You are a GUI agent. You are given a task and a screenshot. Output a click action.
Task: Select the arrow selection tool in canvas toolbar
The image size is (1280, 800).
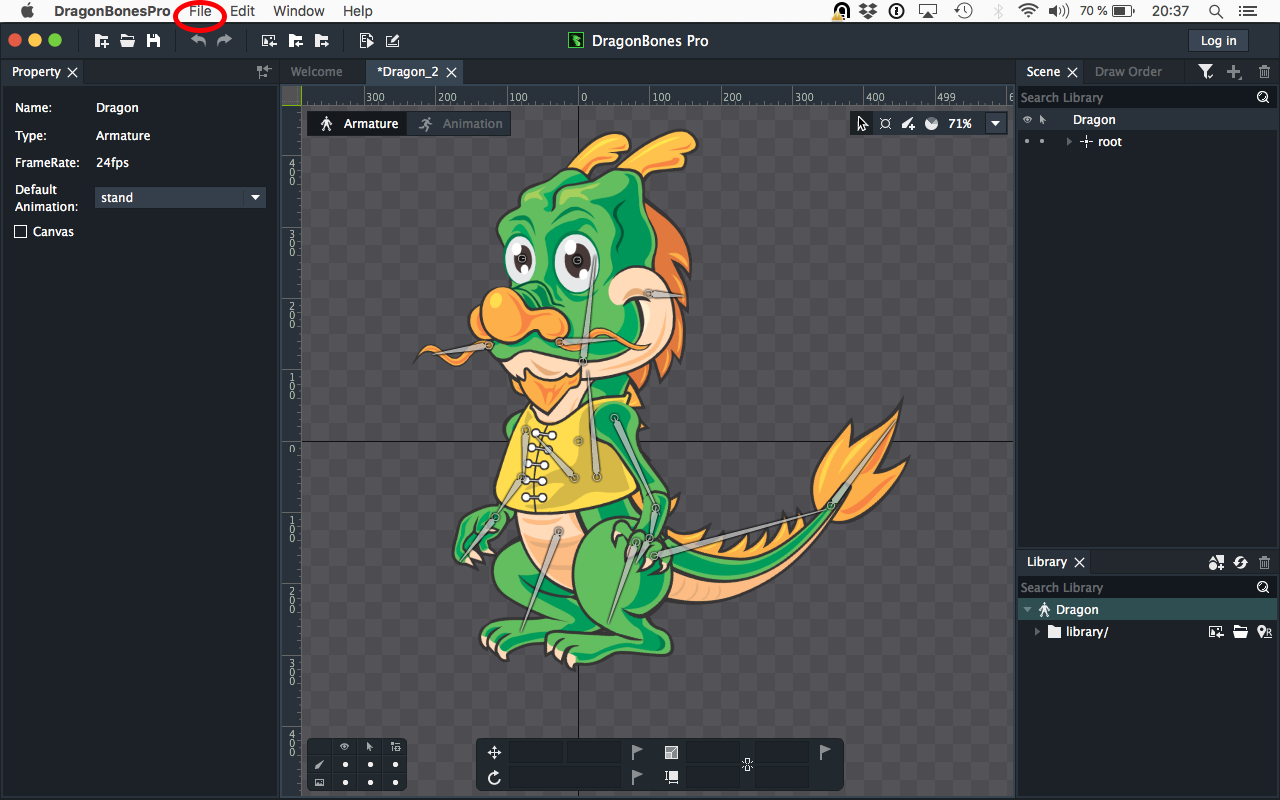(x=862, y=124)
